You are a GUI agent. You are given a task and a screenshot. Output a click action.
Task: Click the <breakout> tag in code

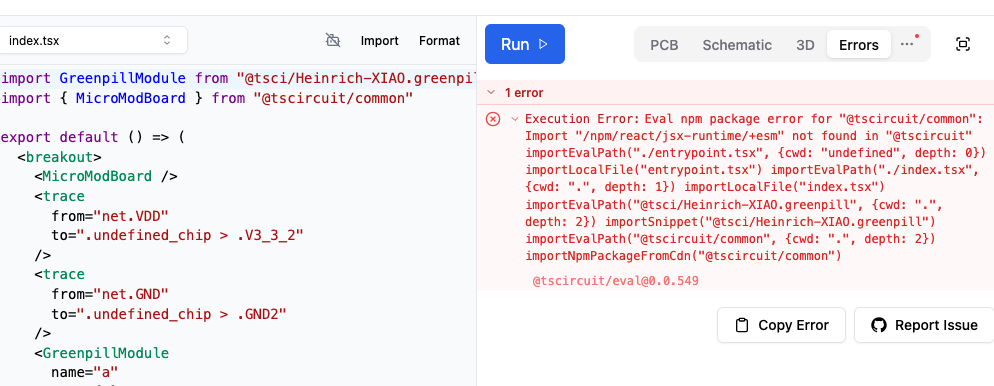click(60, 157)
